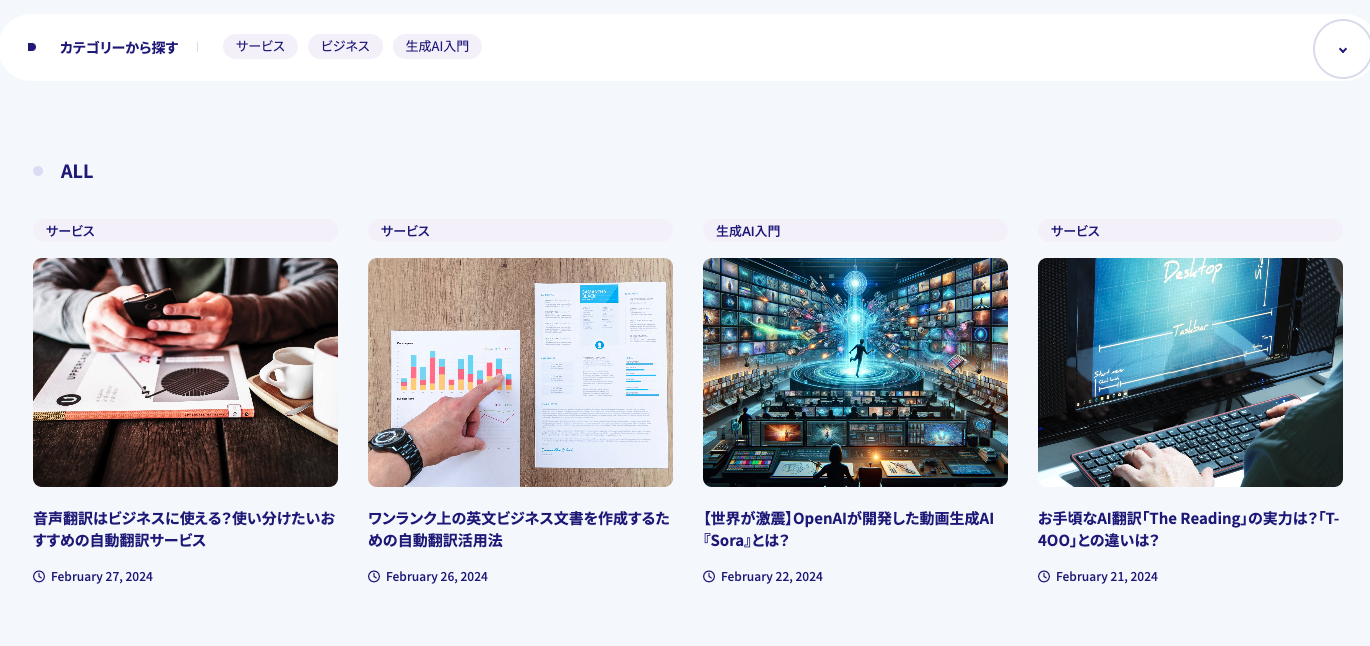Expand the category bar chevron button

pos(1341,49)
